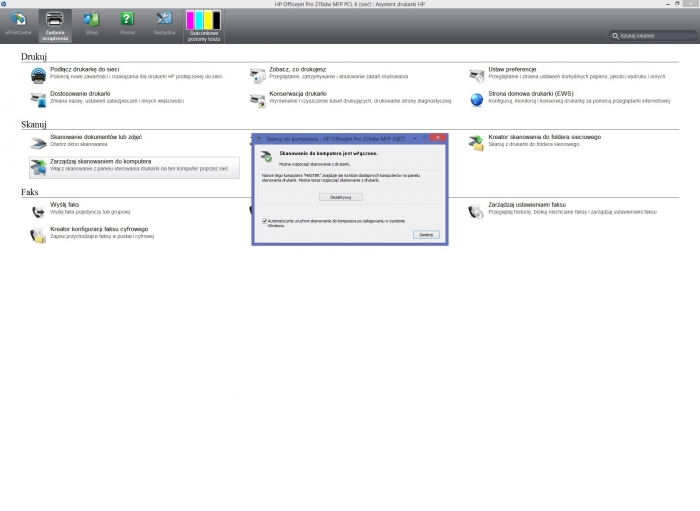Screen dimensions: 700x511
Task: Click the yellow ink level bar
Action: 208,20
